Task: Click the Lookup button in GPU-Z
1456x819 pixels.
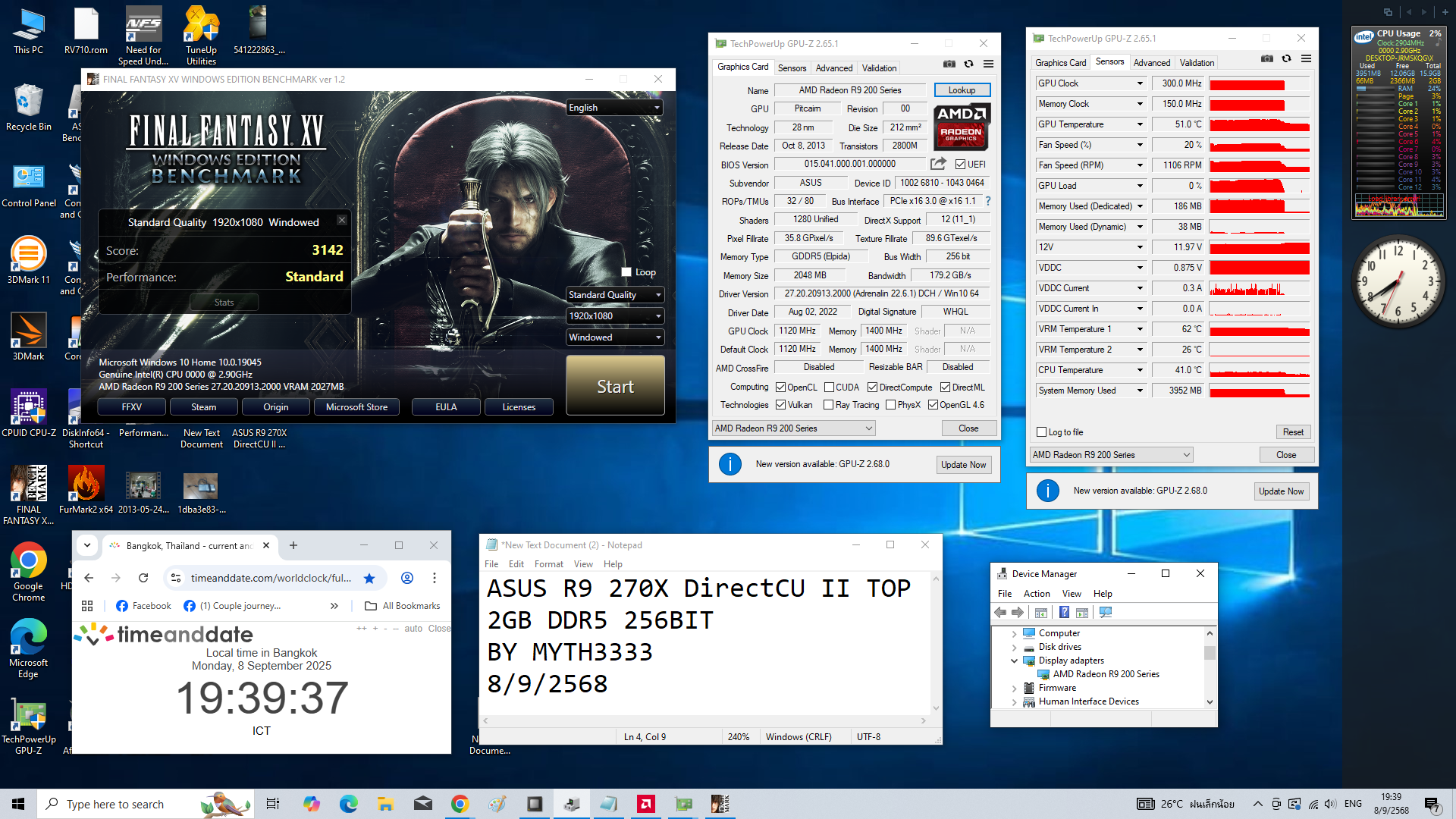Action: coord(962,90)
